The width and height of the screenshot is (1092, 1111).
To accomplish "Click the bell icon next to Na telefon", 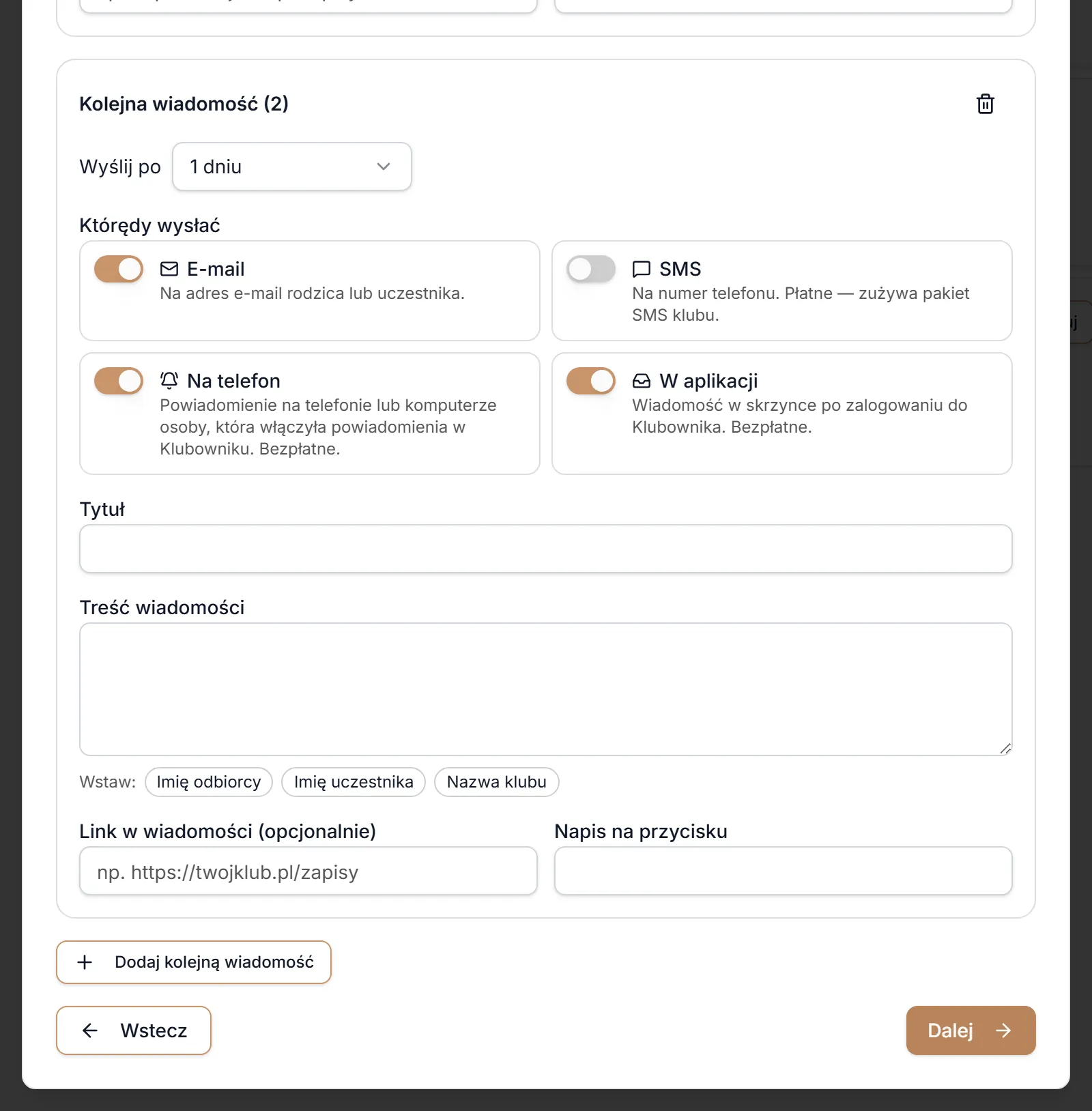I will 169,380.
